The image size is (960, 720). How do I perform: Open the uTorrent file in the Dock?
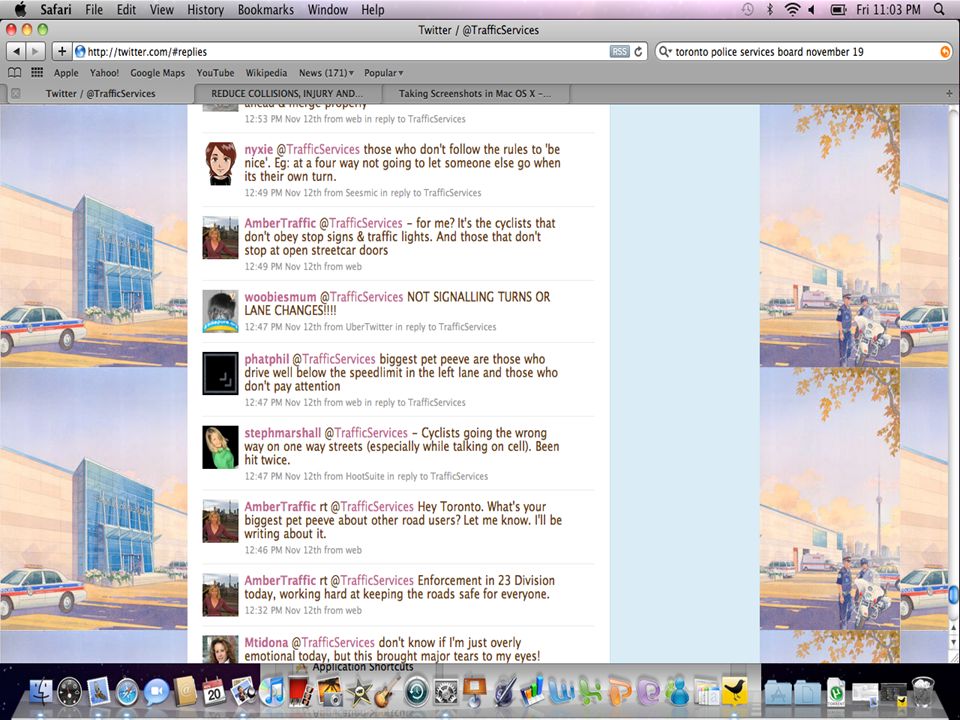[836, 692]
